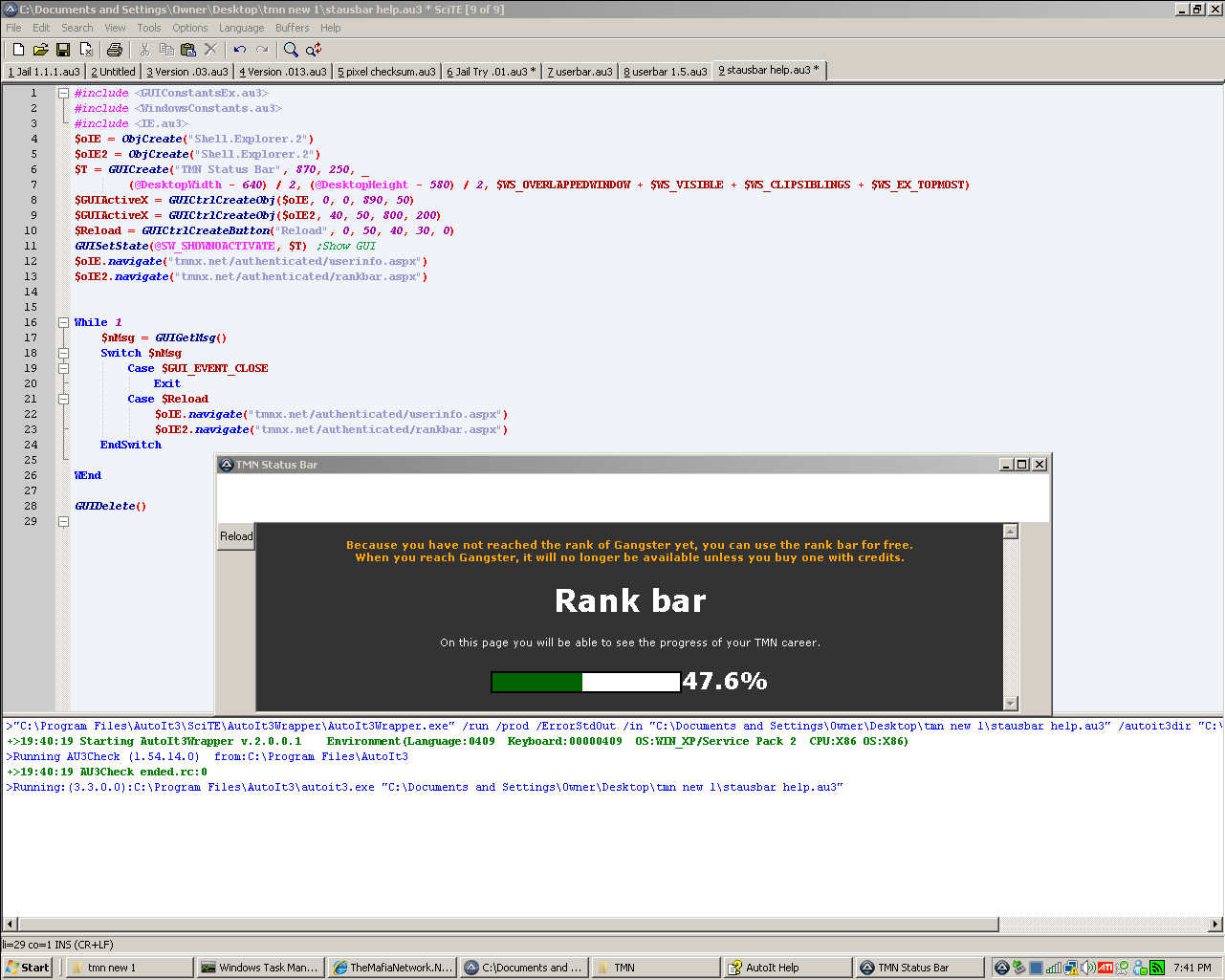This screenshot has width=1225, height=980.
Task: Collapse the Switch $nMsg fold marker
Action: [x=63, y=353]
